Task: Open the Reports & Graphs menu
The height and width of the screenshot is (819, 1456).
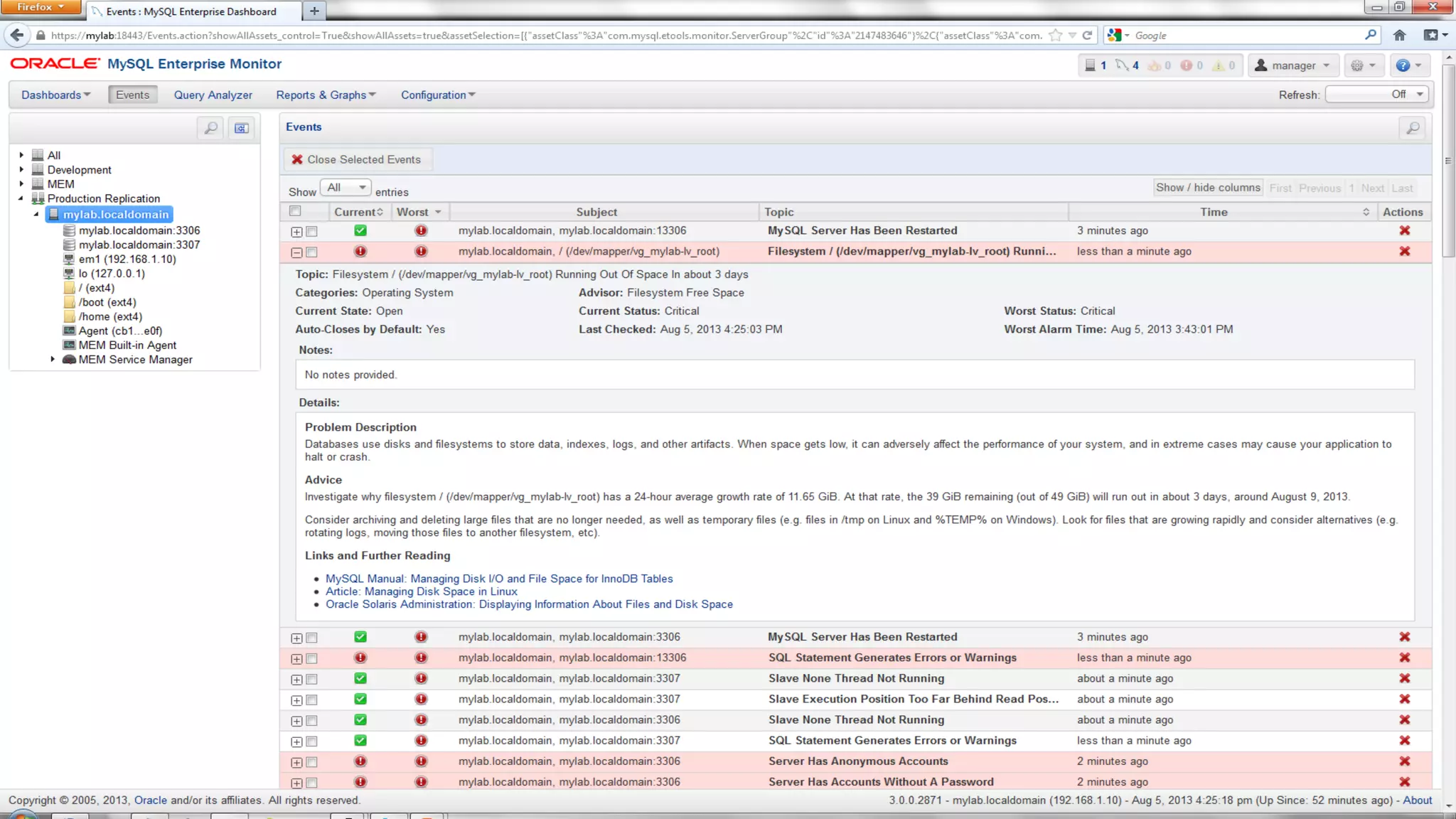Action: coord(326,95)
